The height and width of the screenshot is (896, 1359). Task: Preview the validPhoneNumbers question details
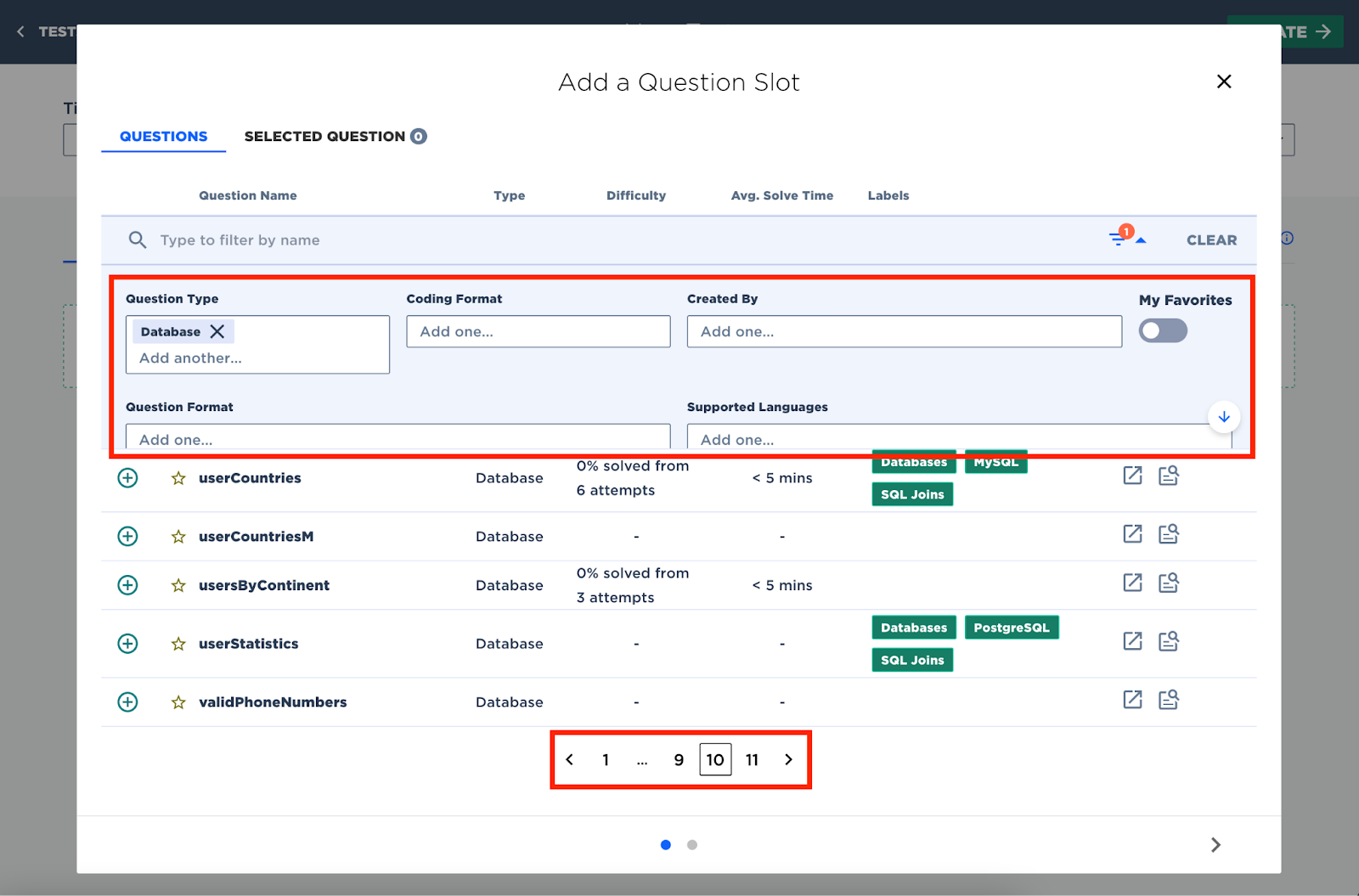(1169, 700)
